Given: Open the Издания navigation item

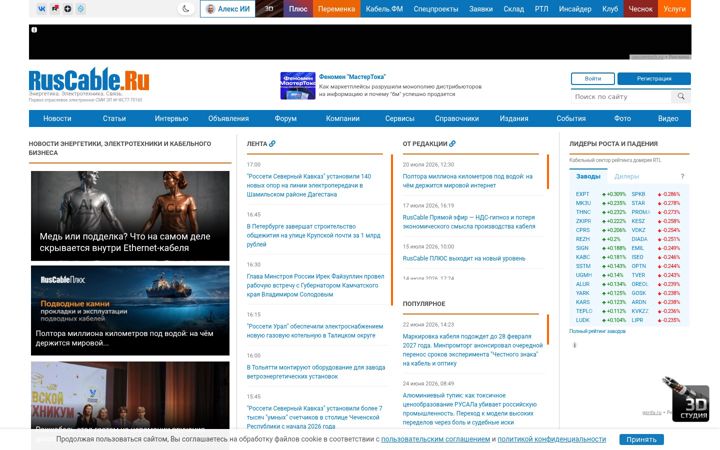Looking at the screenshot, I should tap(514, 118).
